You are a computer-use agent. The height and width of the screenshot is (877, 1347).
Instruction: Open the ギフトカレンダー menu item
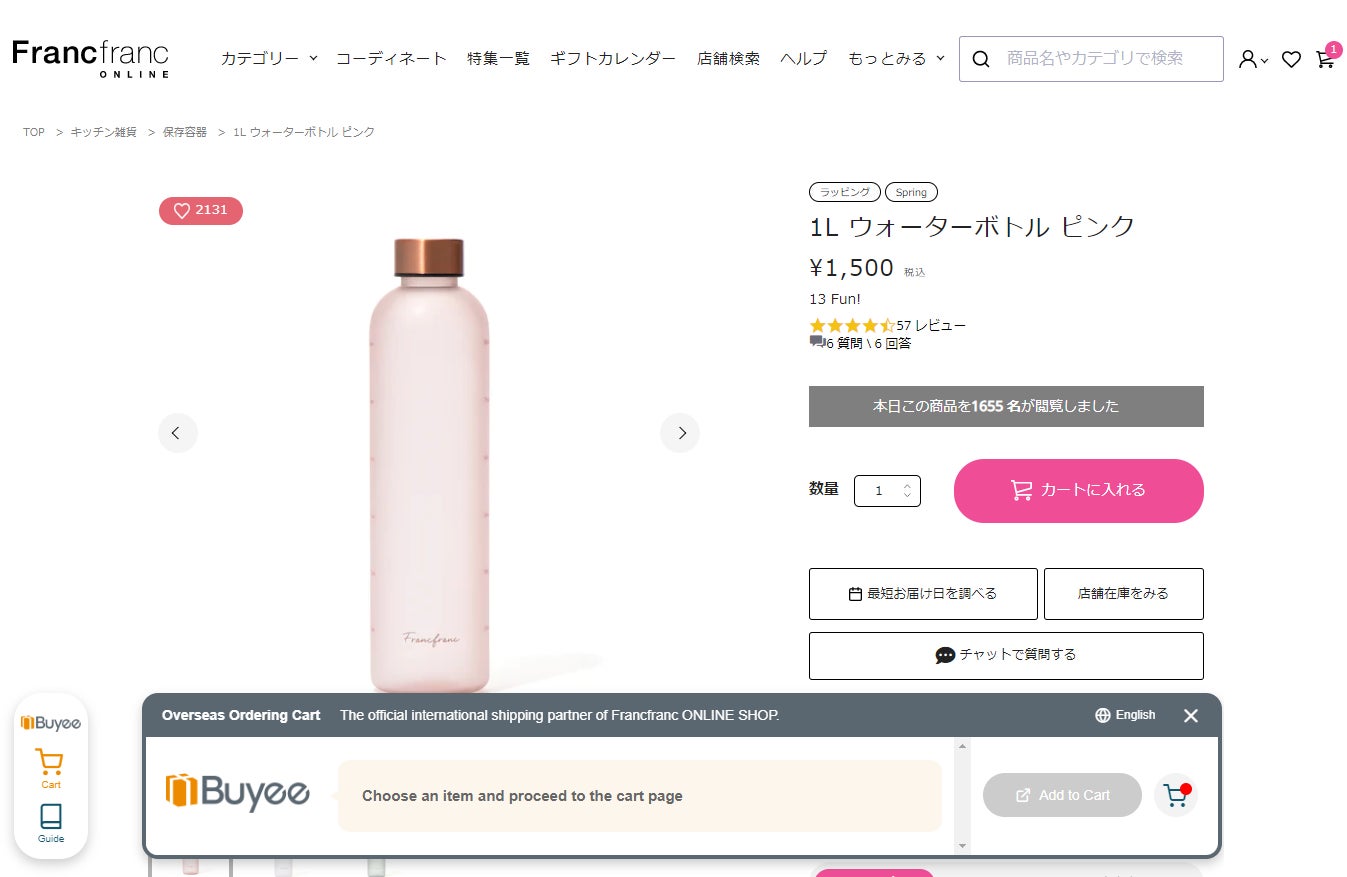coord(613,59)
